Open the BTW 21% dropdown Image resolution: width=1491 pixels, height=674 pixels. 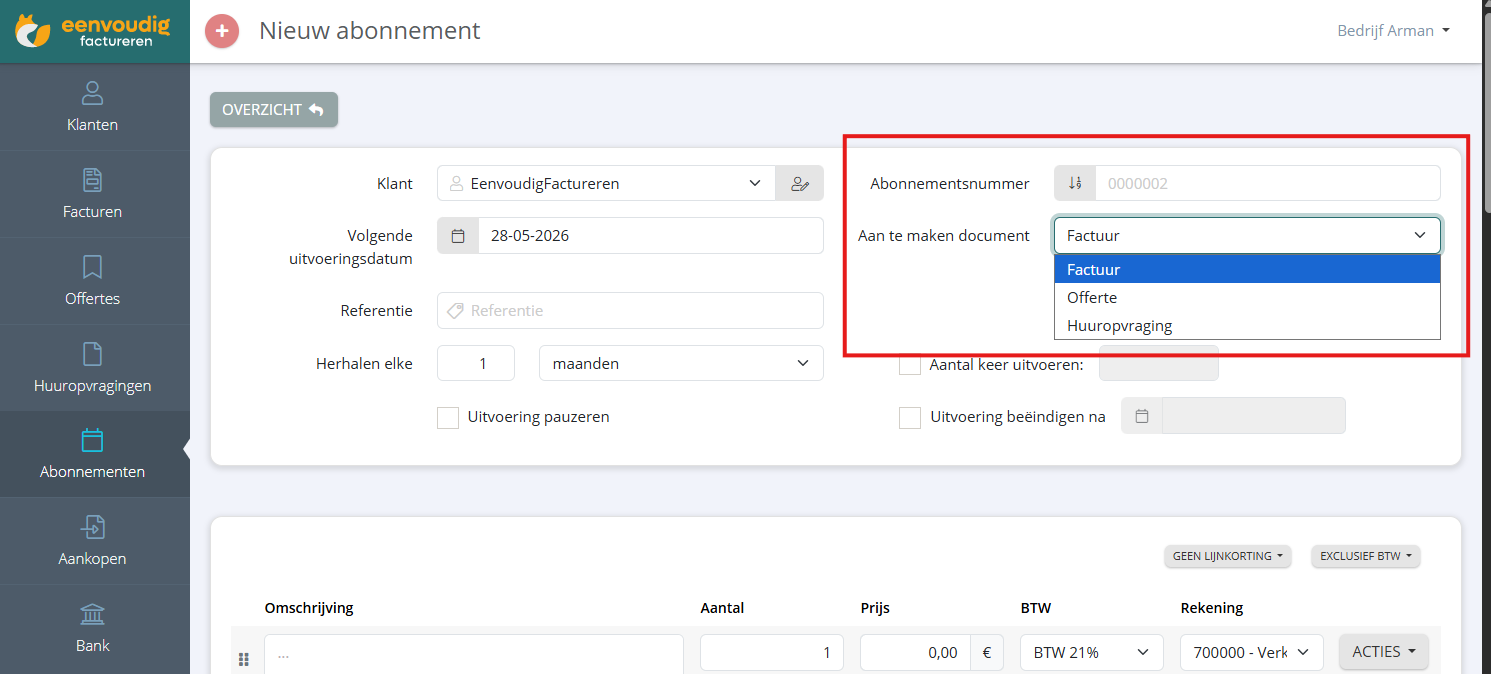1092,653
